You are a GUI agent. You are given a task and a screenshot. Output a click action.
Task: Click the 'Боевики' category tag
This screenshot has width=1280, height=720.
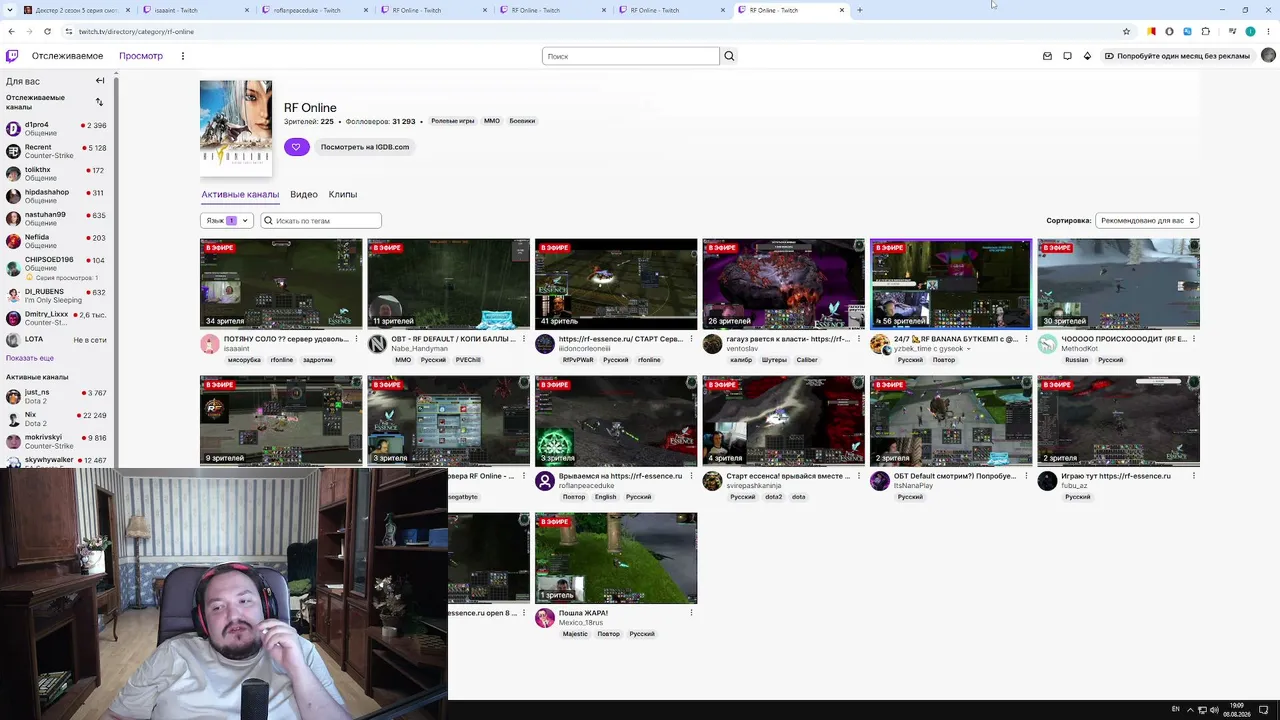[522, 121]
